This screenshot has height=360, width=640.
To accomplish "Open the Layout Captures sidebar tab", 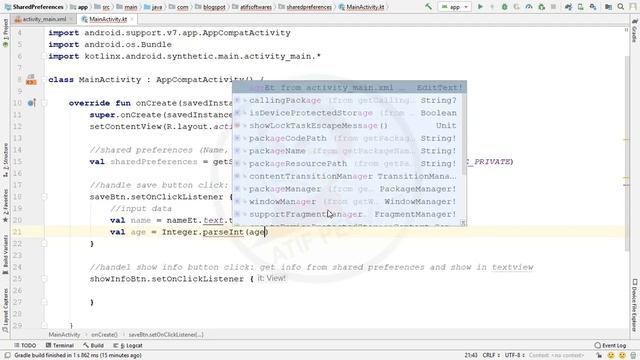I will point(5,311).
